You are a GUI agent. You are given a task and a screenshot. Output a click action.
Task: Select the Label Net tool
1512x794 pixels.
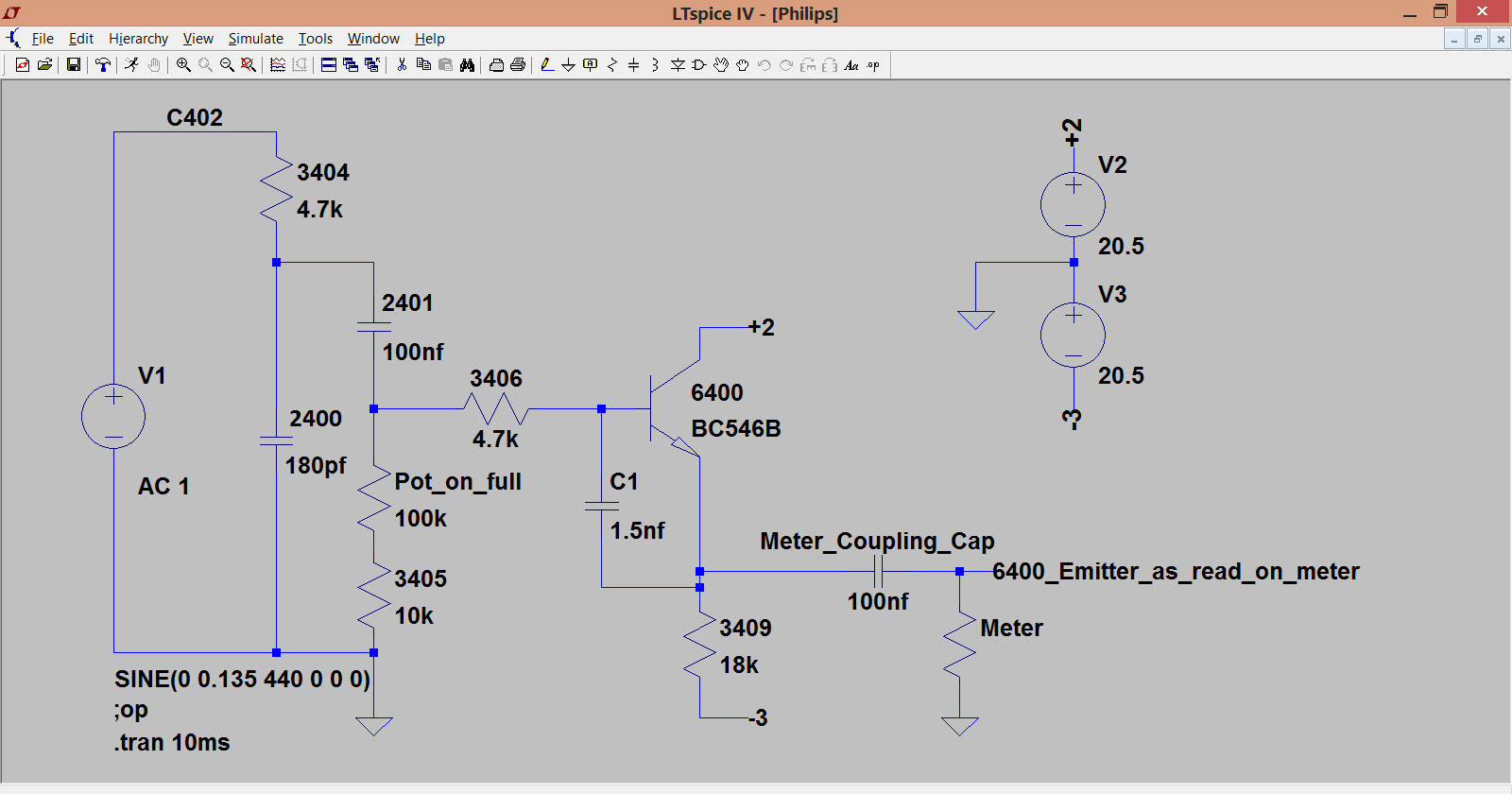(591, 65)
